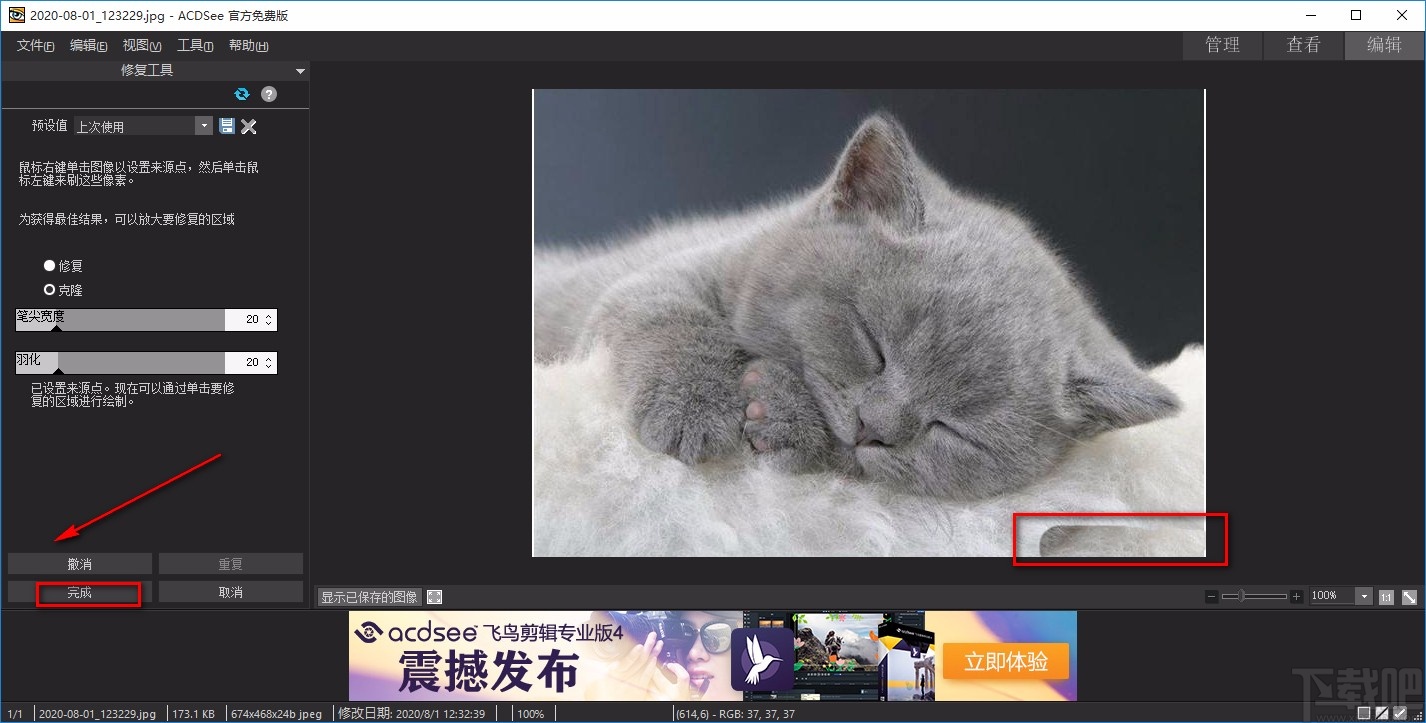Click the 取消 cancel button
Image resolution: width=1426 pixels, height=723 pixels.
231,592
